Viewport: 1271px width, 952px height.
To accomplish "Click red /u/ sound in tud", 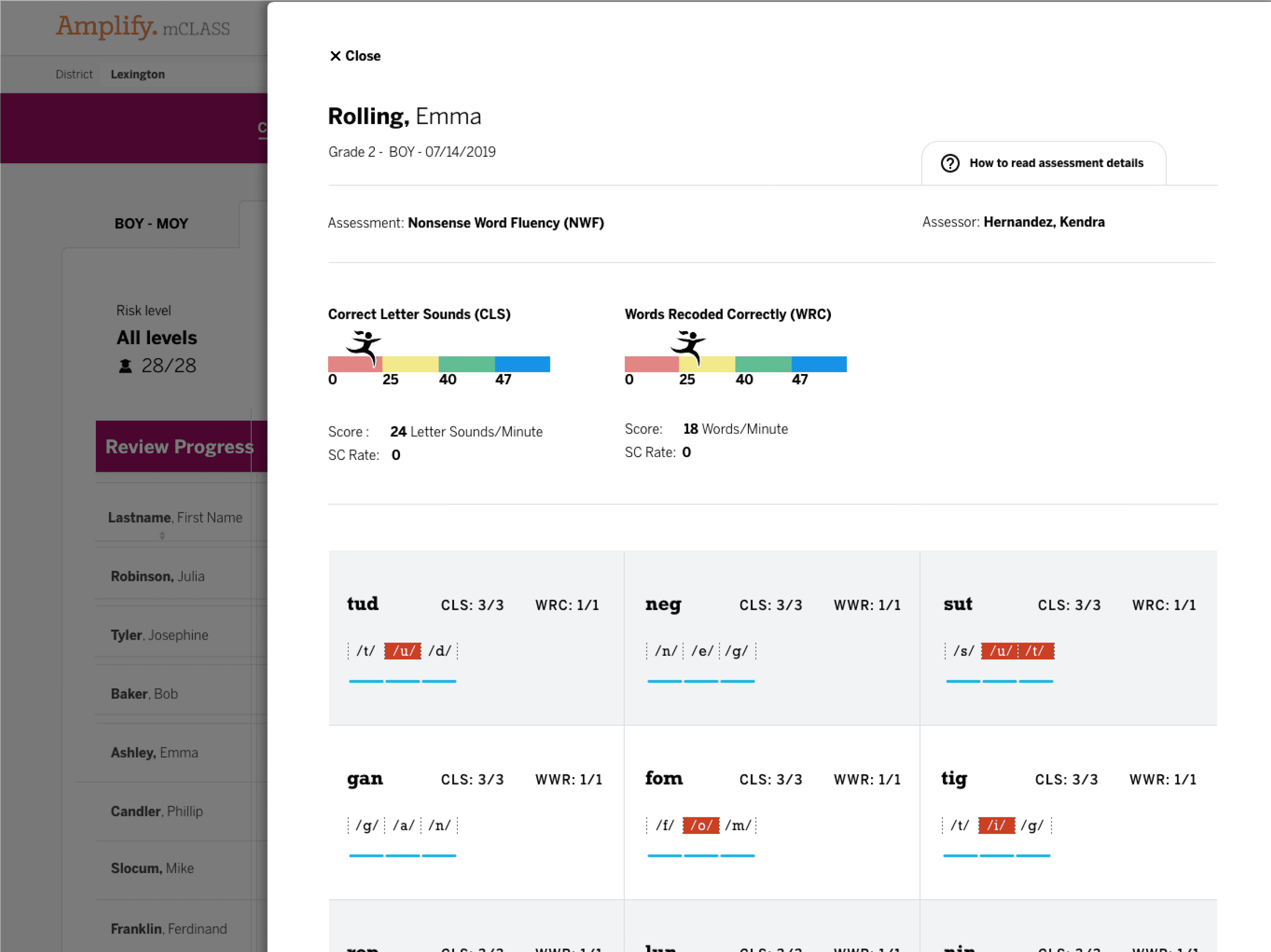I will pyautogui.click(x=402, y=651).
